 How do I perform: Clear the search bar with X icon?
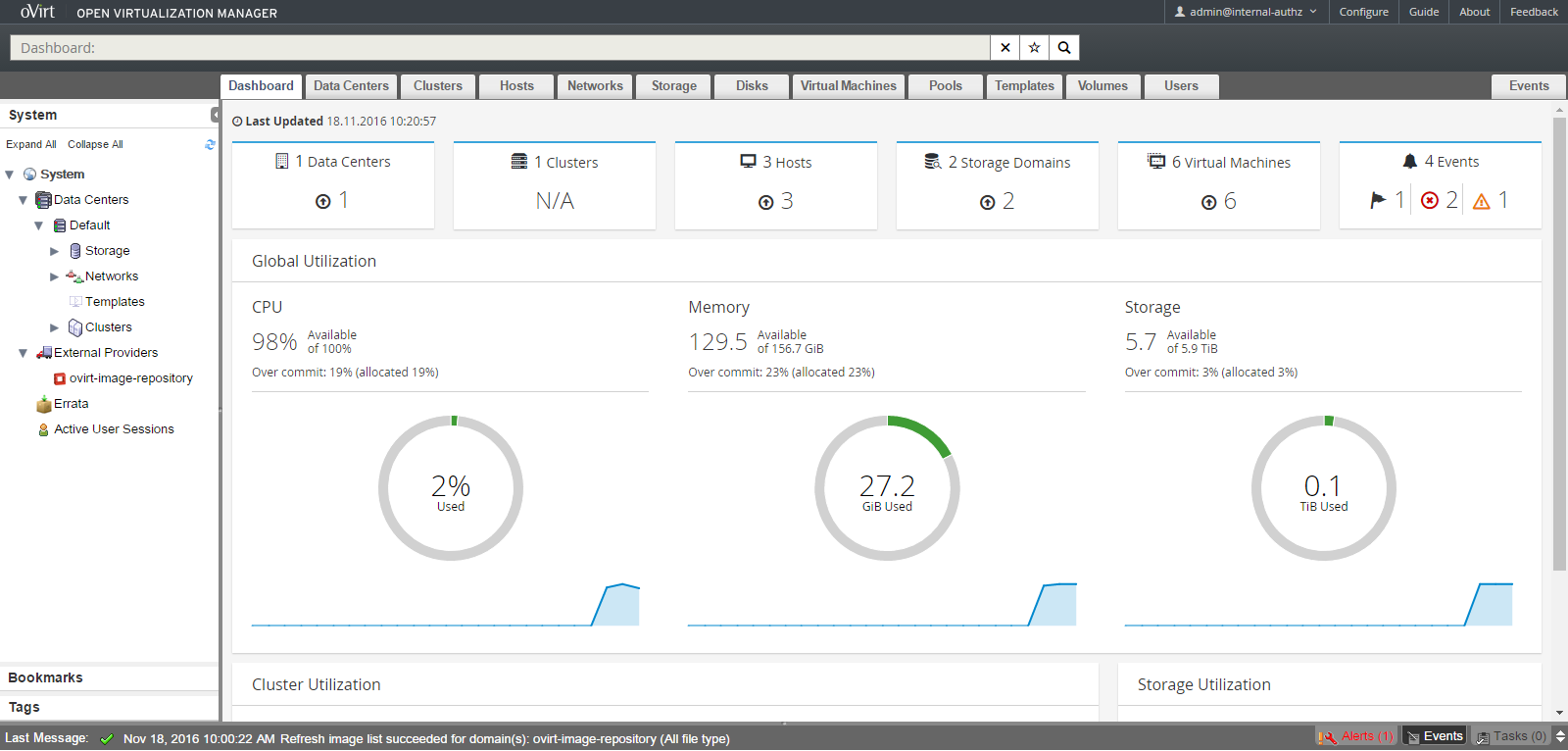(1004, 47)
